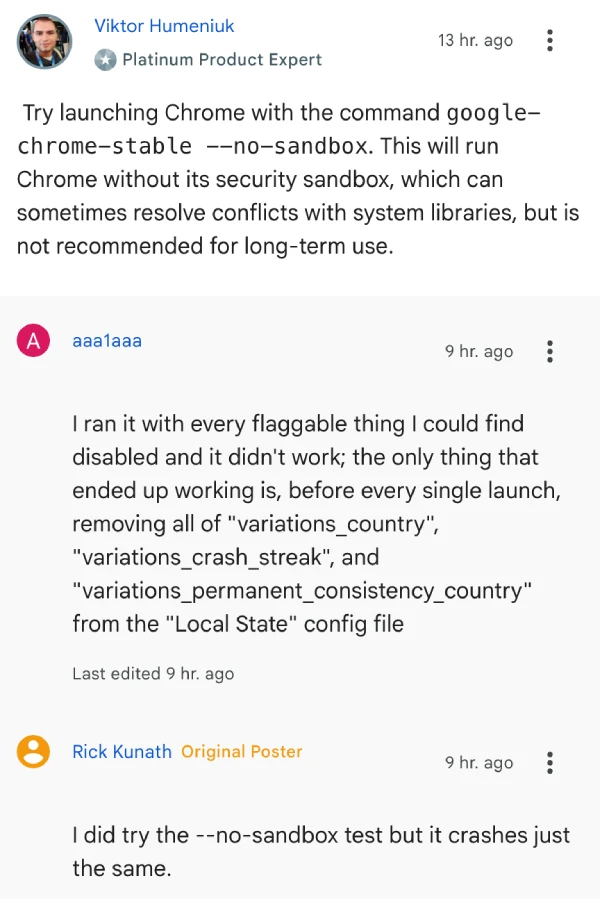Open the overflow menu on Rick Kunath's reply
The height and width of the screenshot is (899, 600).
click(549, 763)
